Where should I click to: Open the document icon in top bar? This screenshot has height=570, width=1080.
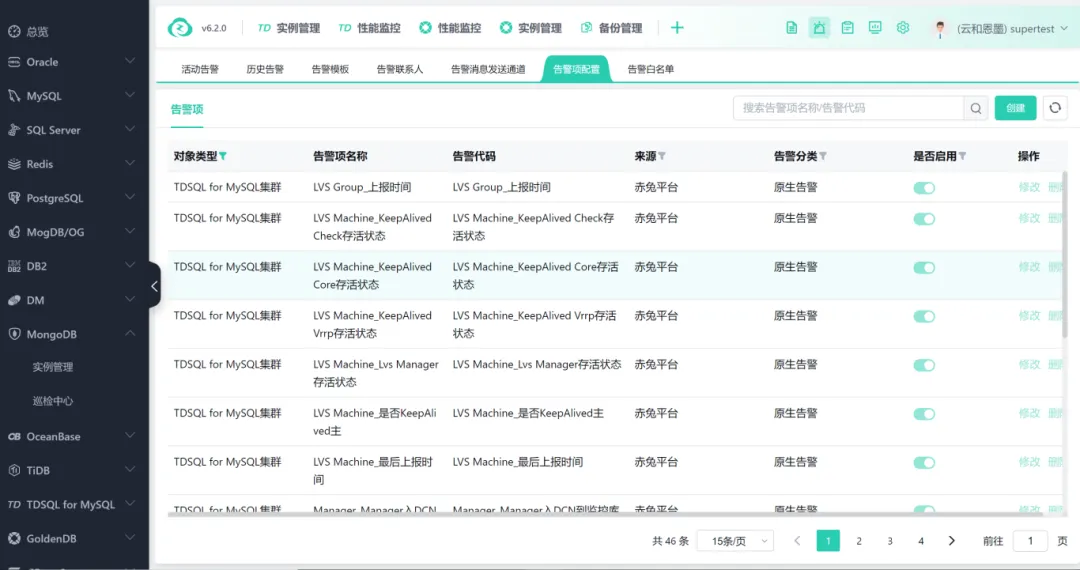(x=792, y=28)
